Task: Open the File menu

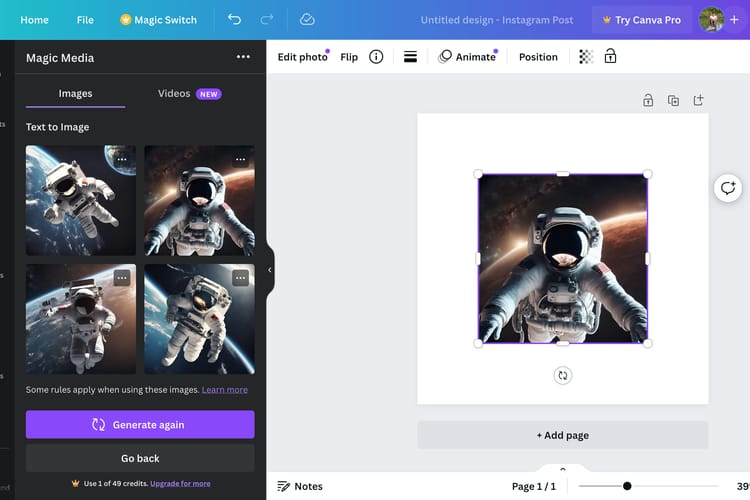Action: click(85, 20)
